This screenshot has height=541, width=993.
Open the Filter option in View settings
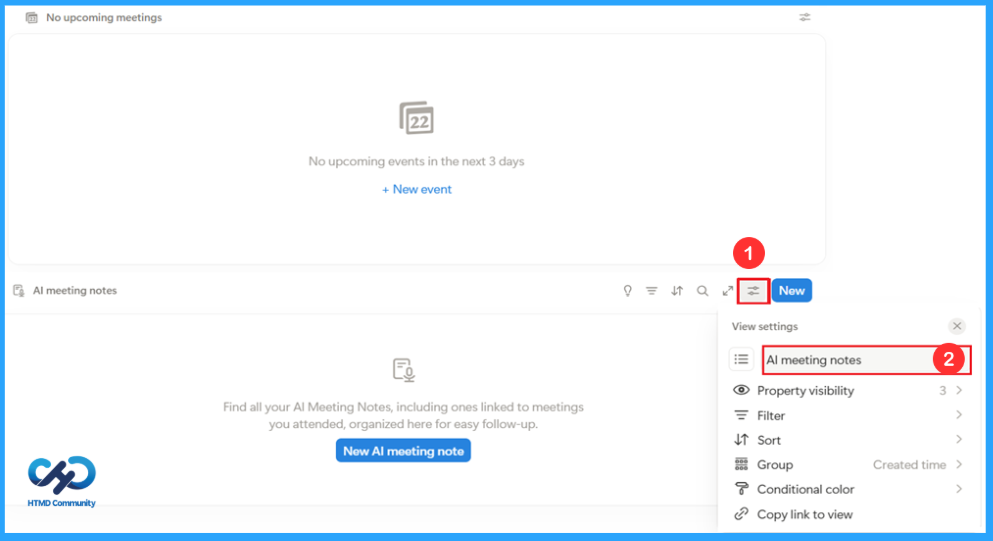point(847,416)
